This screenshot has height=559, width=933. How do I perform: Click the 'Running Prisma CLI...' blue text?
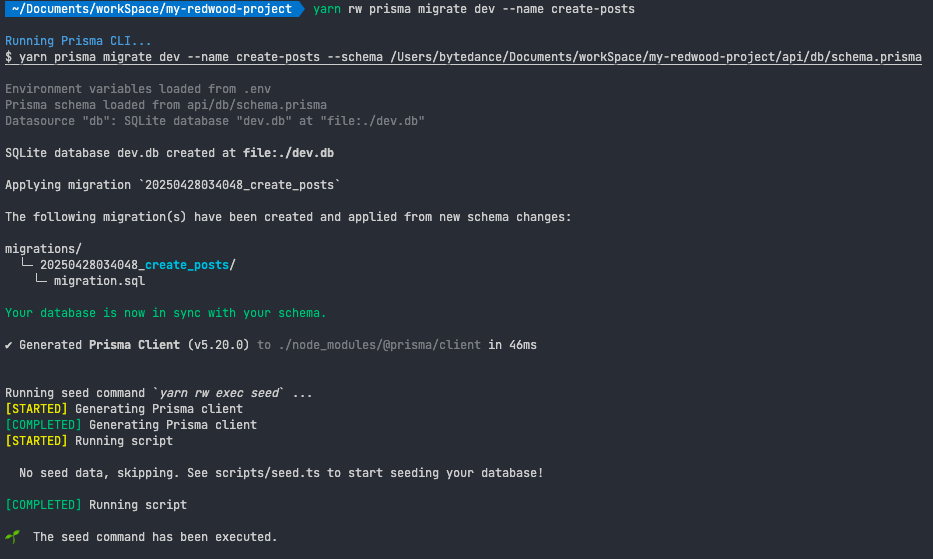[78, 41]
